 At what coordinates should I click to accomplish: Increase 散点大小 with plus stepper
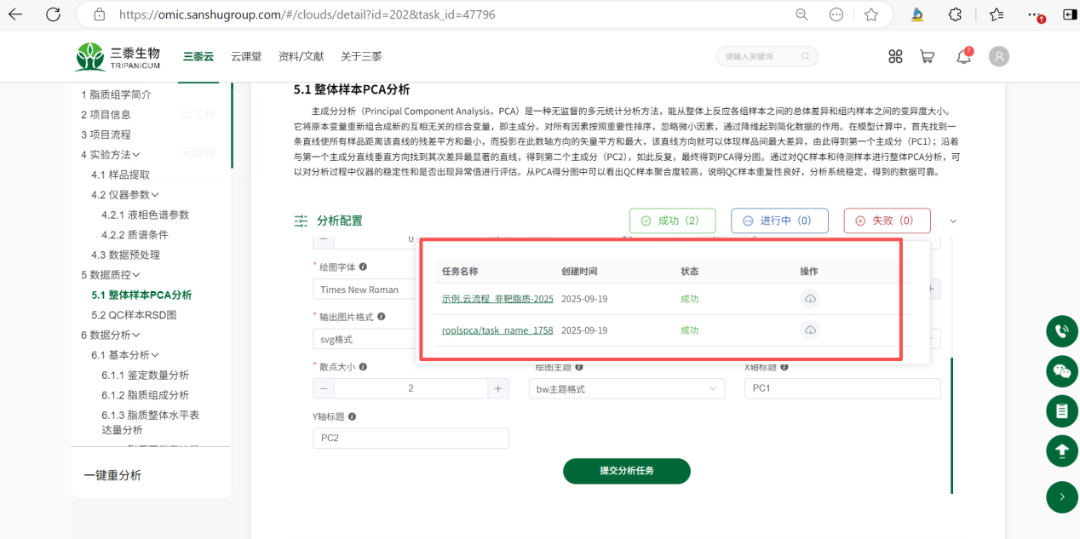click(x=497, y=389)
